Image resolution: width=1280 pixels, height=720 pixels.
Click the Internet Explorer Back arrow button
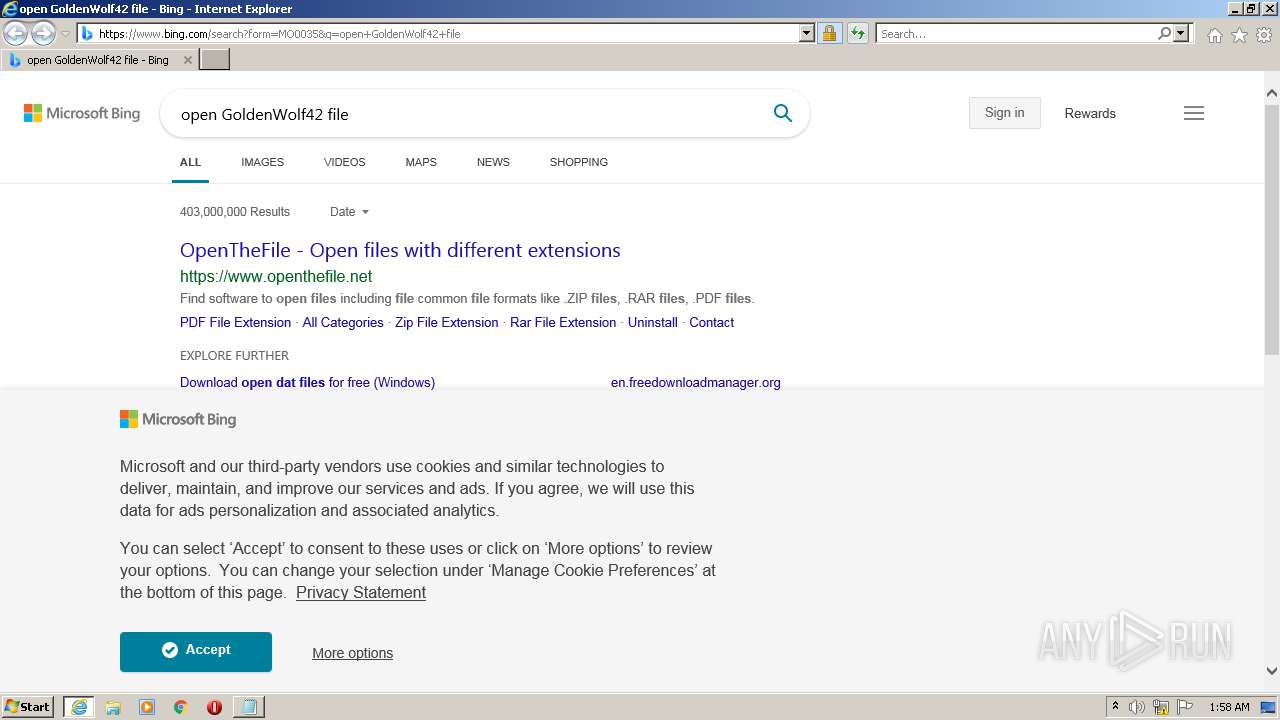point(16,34)
